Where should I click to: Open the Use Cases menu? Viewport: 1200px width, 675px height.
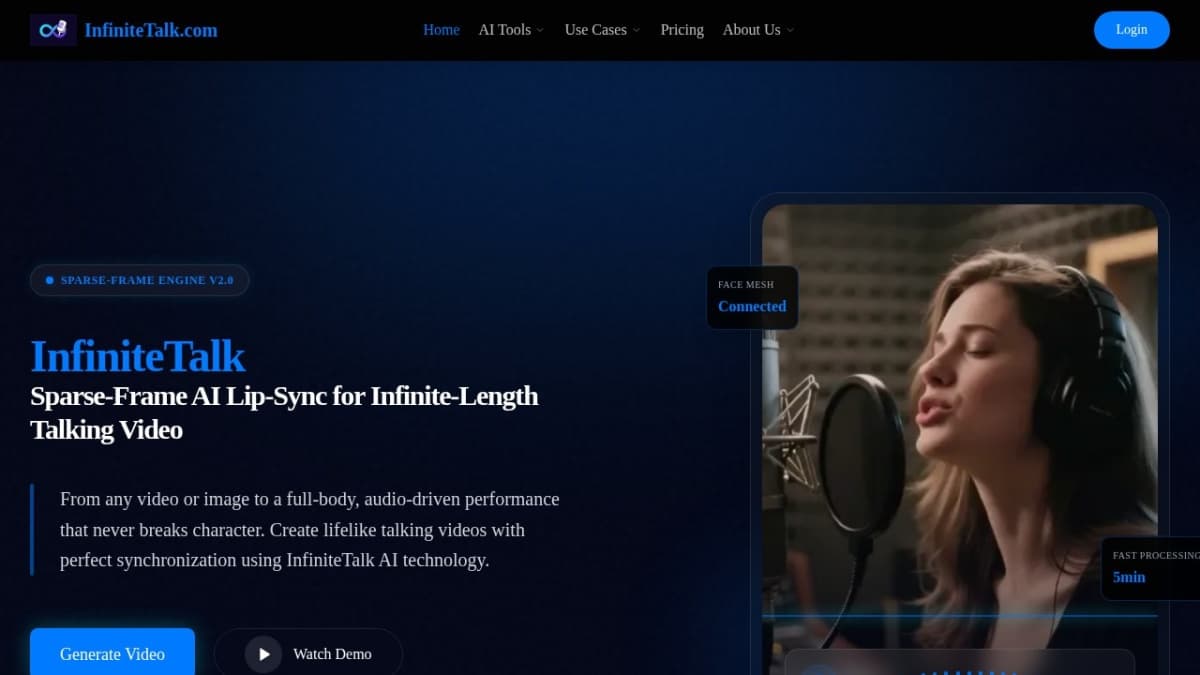point(600,30)
